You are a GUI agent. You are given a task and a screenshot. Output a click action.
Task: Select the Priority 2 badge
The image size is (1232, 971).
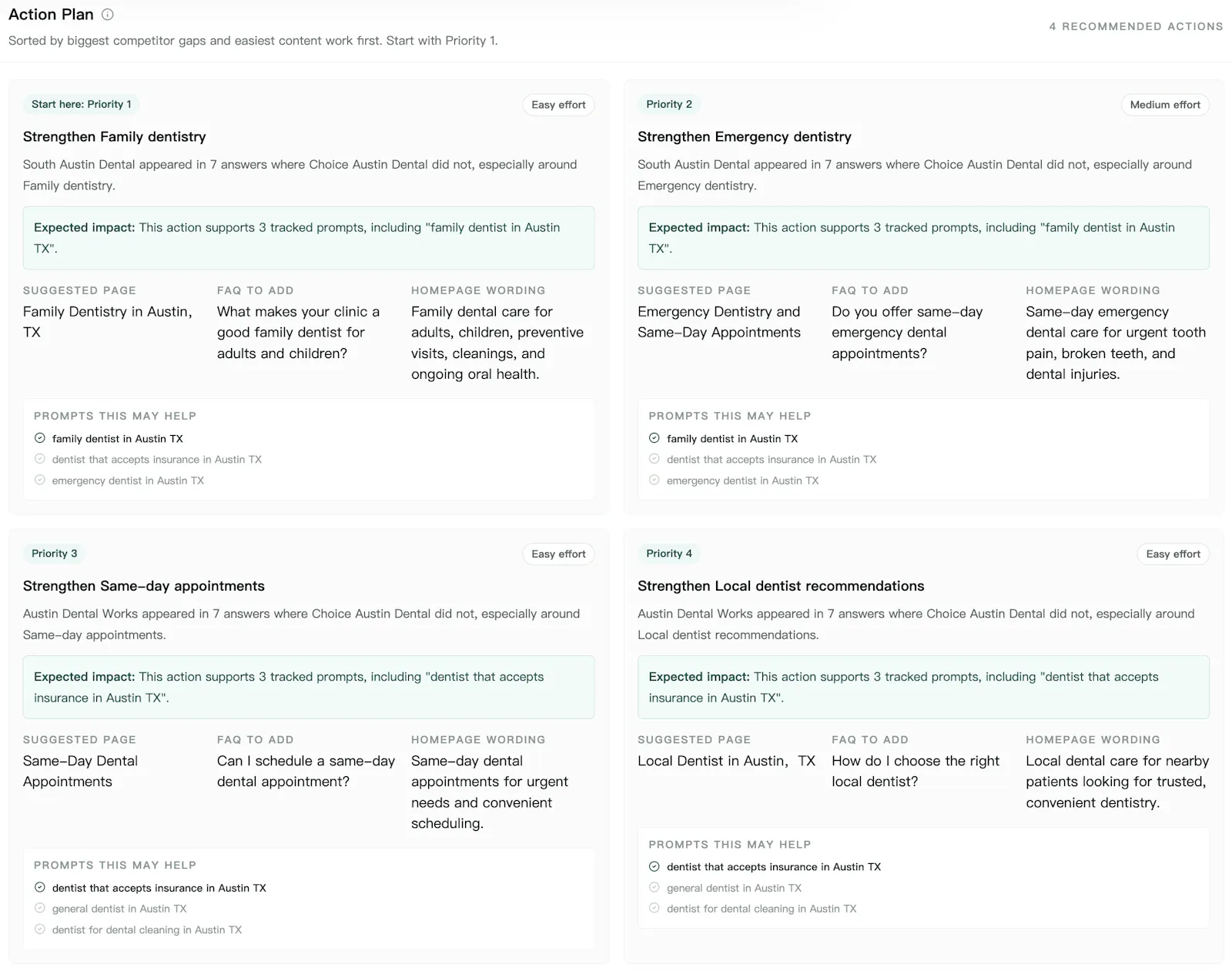[x=669, y=104]
